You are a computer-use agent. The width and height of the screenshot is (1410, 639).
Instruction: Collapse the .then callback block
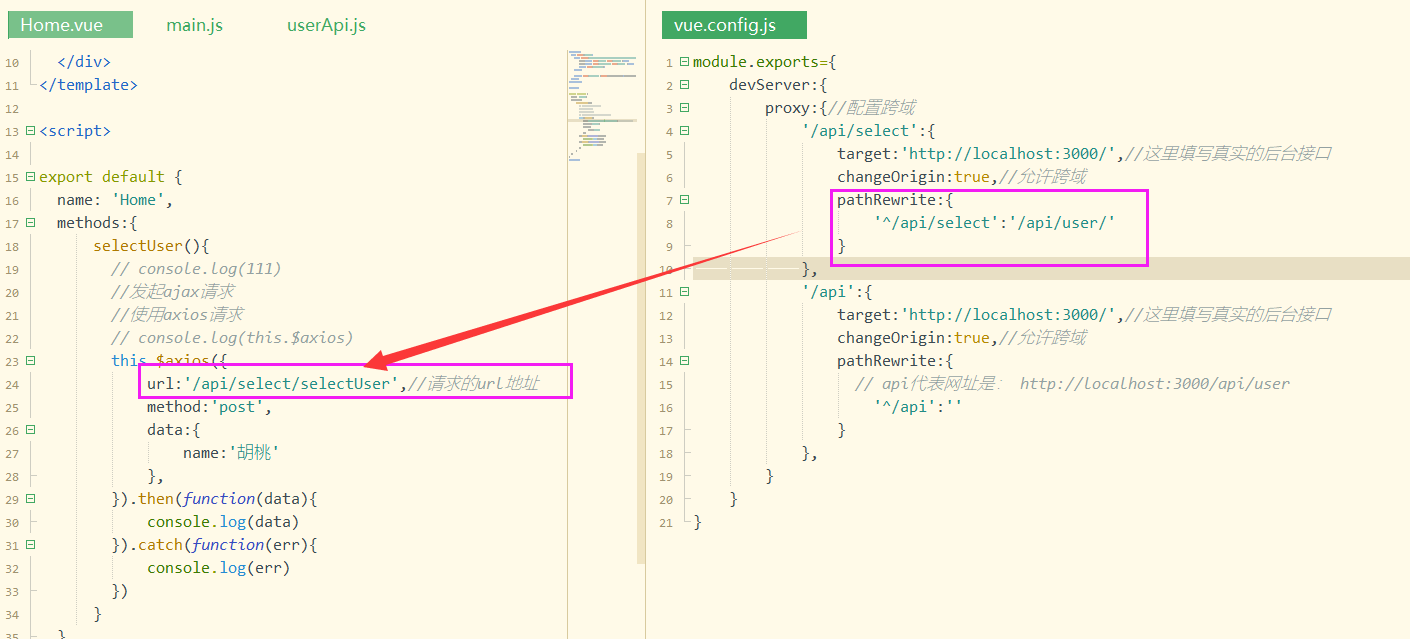(31, 498)
